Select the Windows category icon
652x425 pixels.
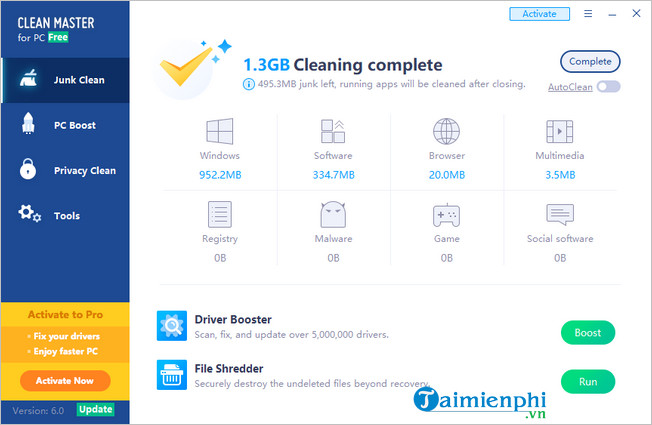[x=220, y=131]
